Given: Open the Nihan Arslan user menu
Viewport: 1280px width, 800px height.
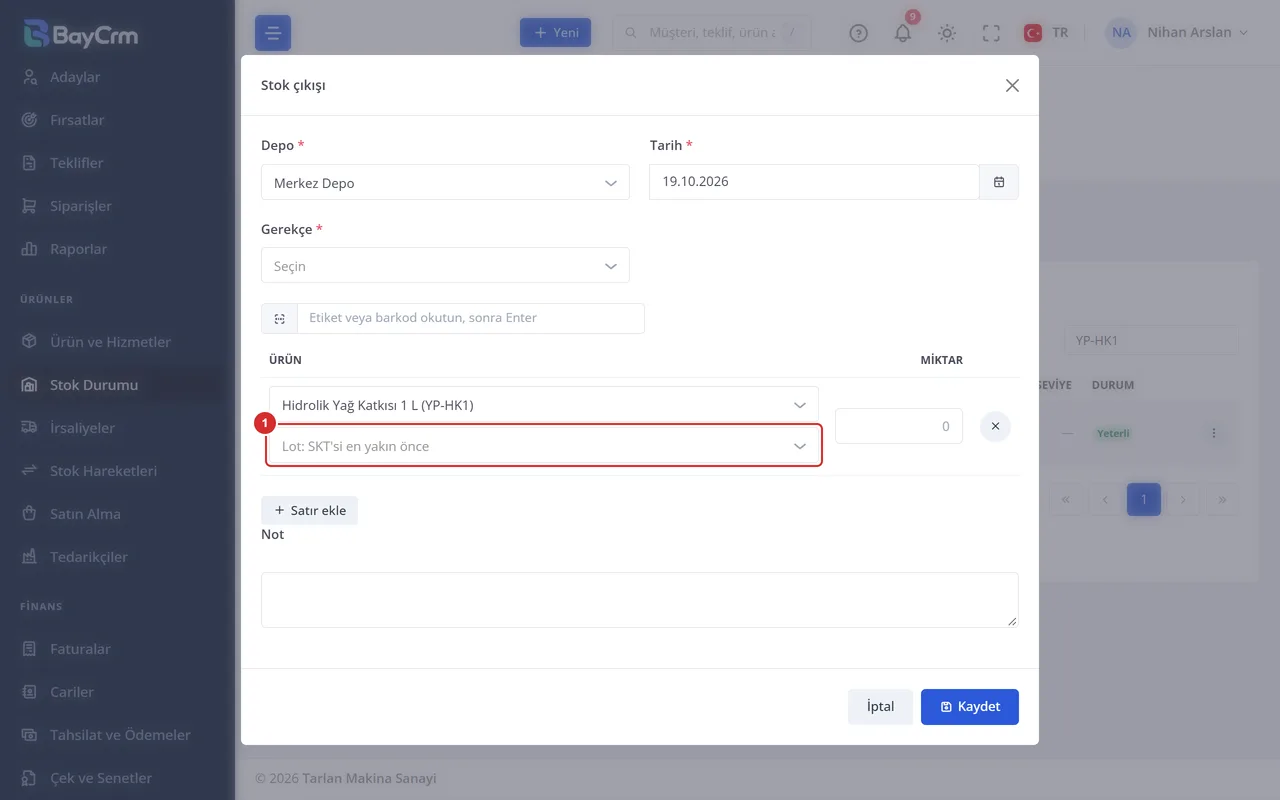Looking at the screenshot, I should [x=1177, y=33].
